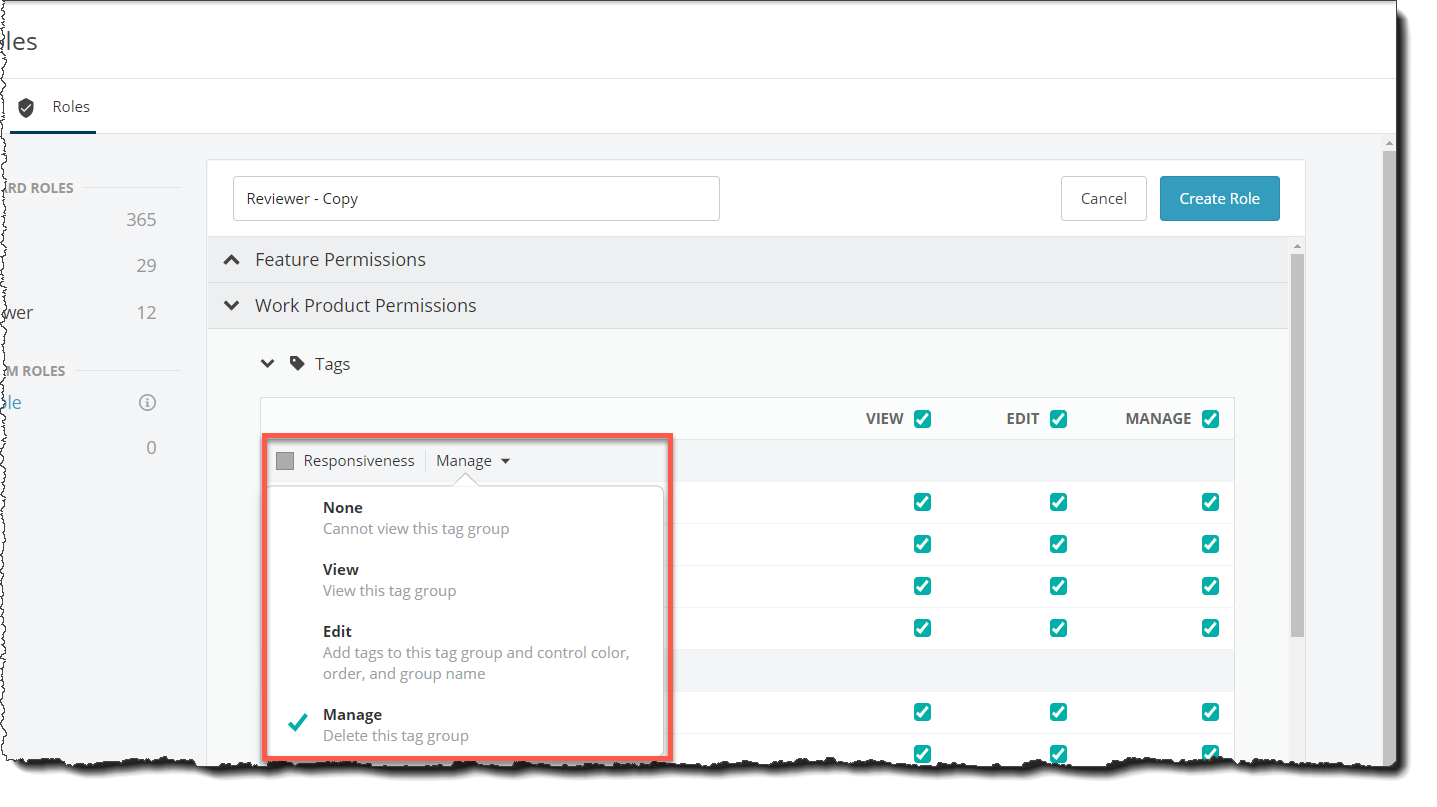Click the teal checkmark next to the Manage option

(297, 723)
